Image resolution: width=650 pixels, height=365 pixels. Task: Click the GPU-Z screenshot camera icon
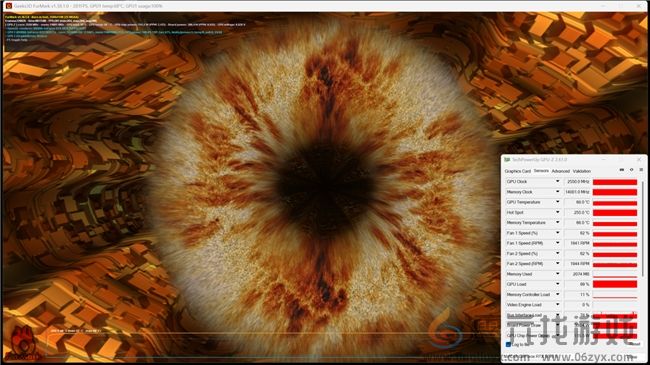(x=621, y=170)
